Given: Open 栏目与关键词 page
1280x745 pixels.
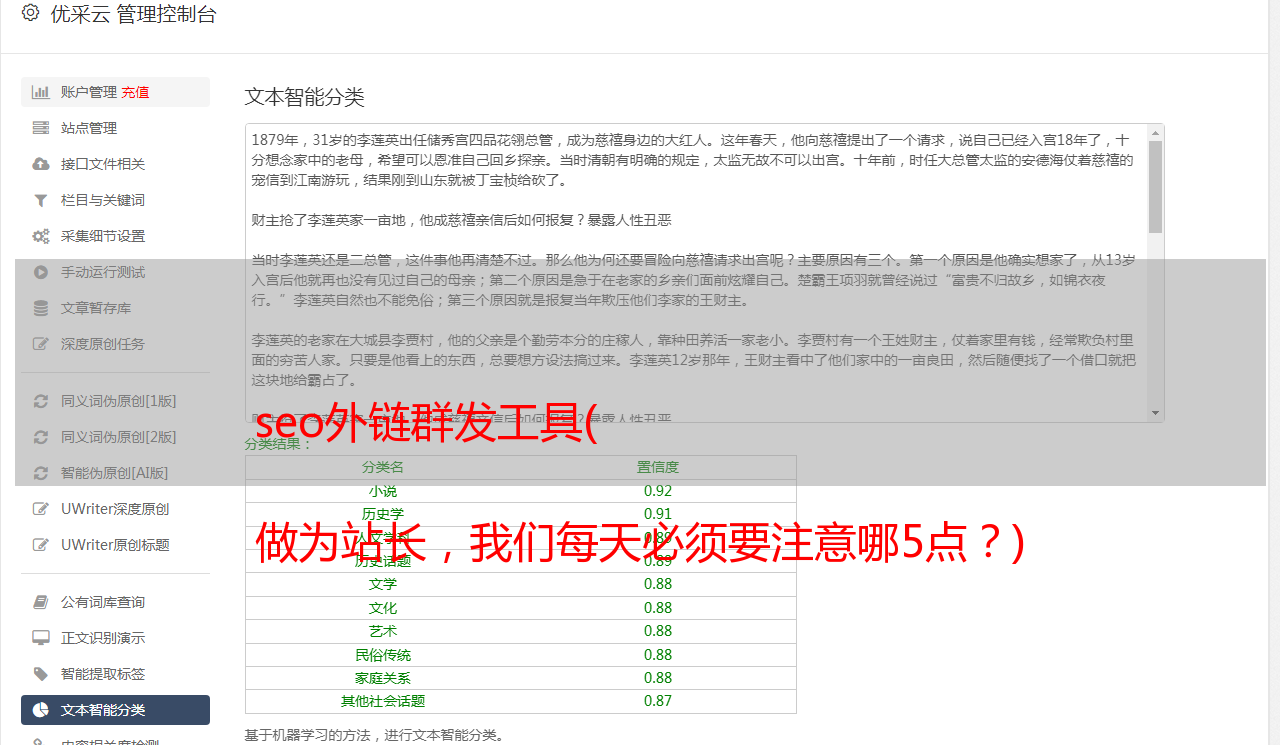Looking at the screenshot, I should [x=116, y=200].
